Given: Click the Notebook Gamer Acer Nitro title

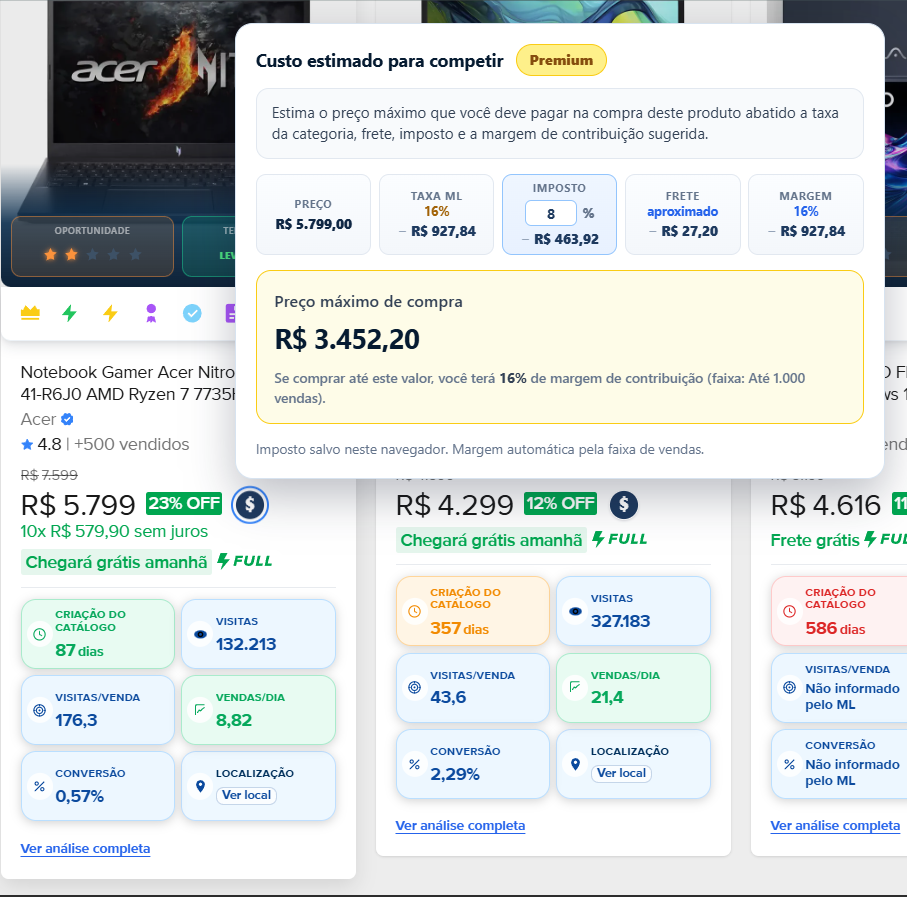Looking at the screenshot, I should [128, 383].
